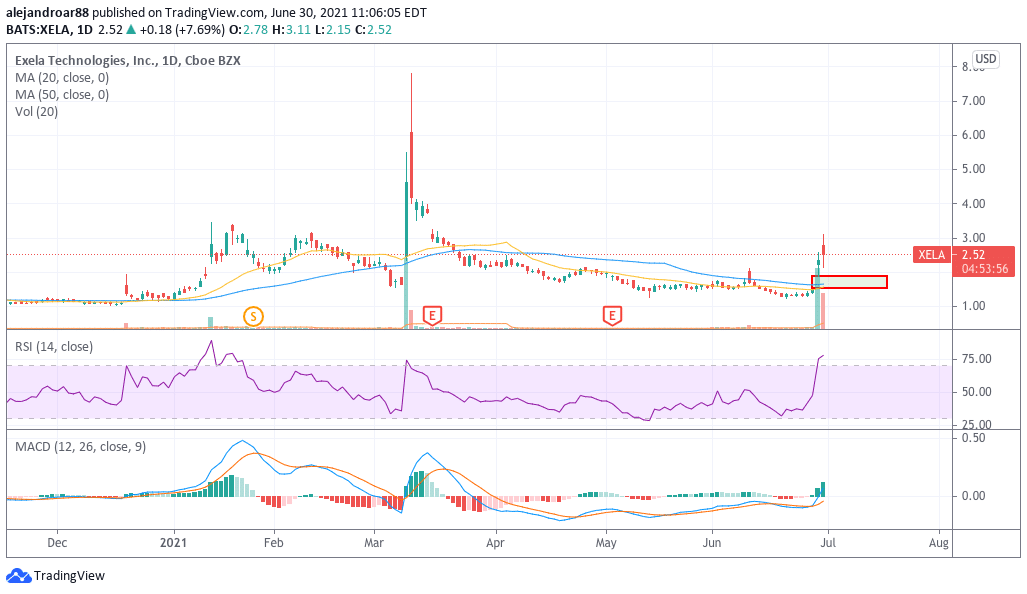The image size is (1027, 594).
Task: Click the 6.00 price scale label
Action: click(x=973, y=135)
